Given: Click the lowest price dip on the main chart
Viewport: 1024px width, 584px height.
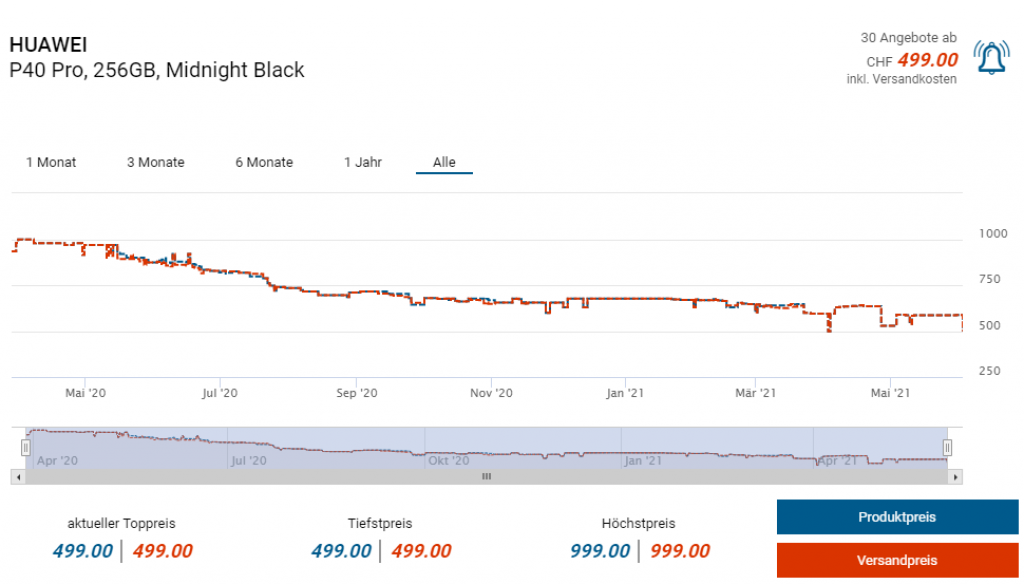Looking at the screenshot, I should coord(828,329).
